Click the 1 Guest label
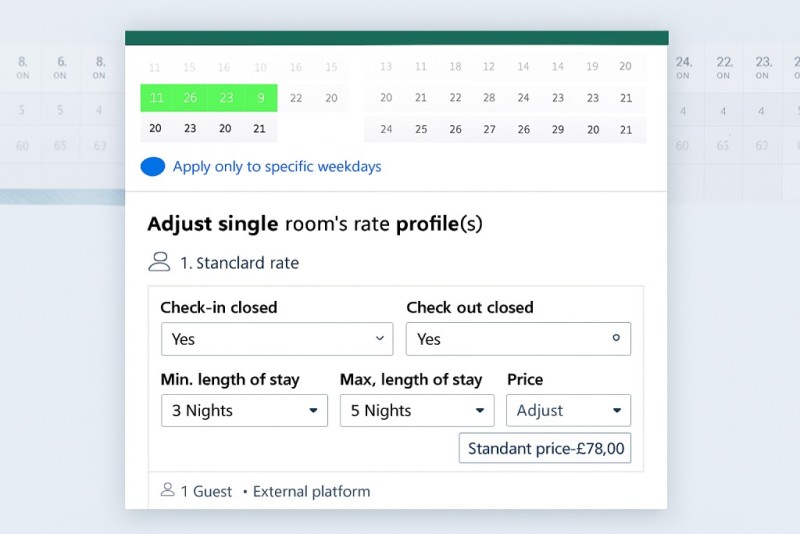The width and height of the screenshot is (800, 534). coord(206,491)
